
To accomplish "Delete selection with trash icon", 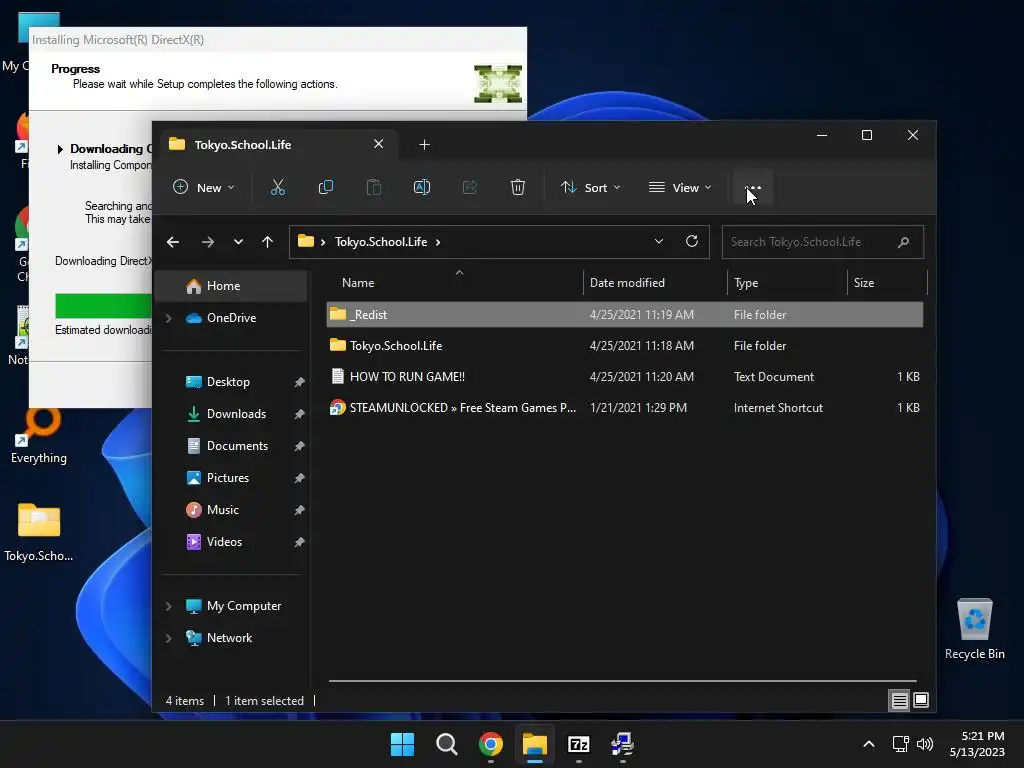I will pos(517,187).
